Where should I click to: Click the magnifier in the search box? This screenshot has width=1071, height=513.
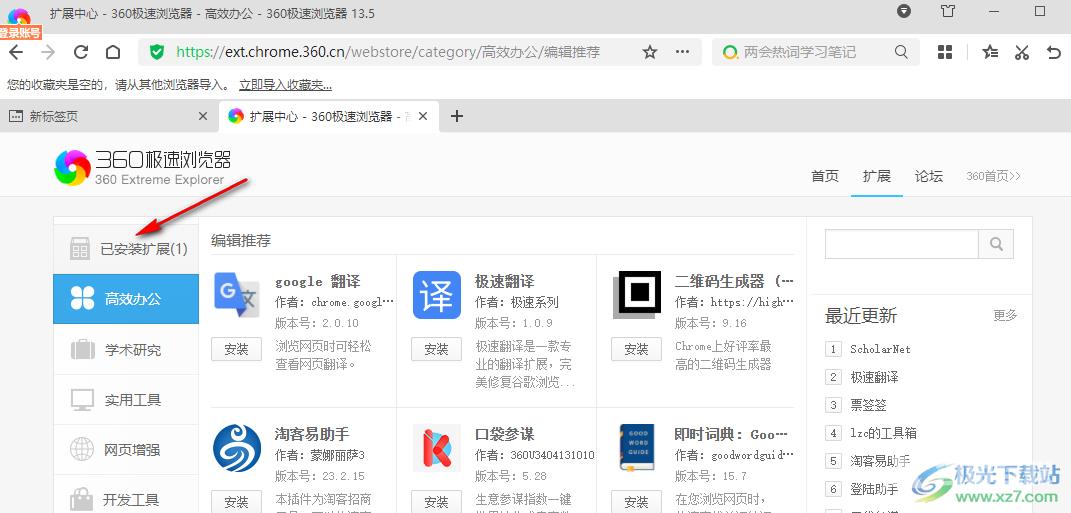point(902,52)
